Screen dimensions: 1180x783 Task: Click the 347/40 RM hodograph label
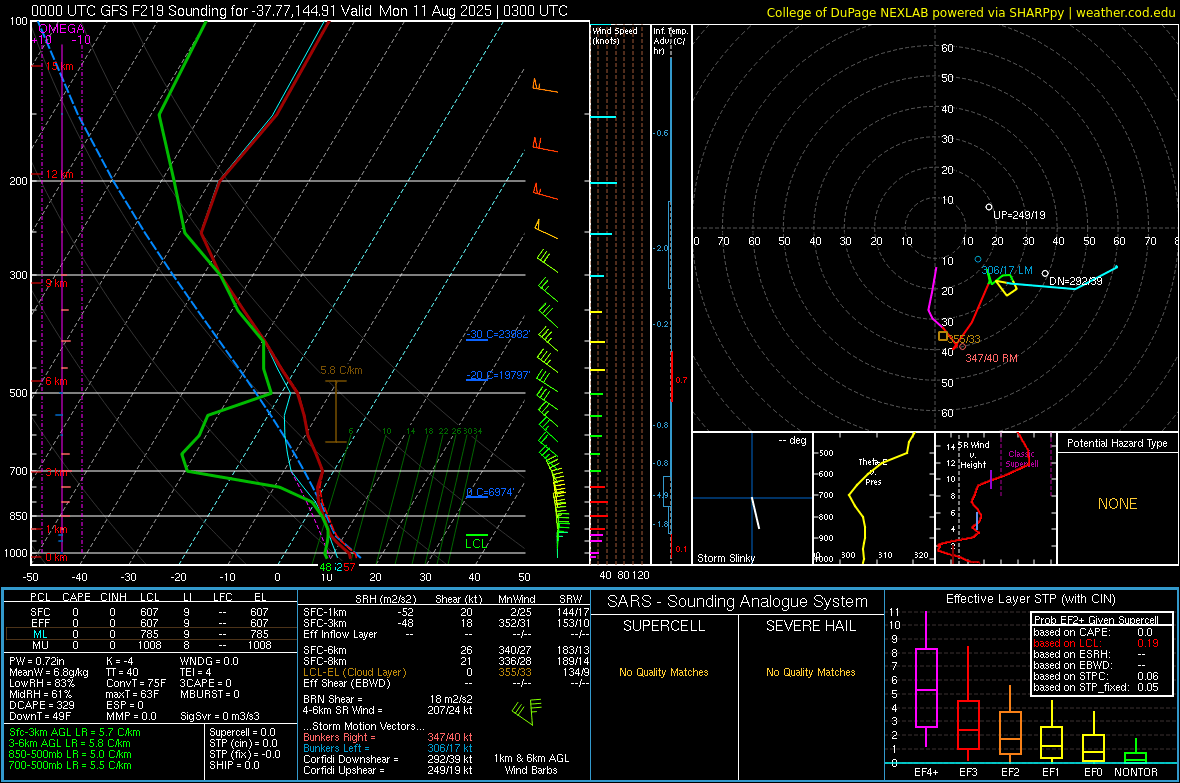(x=991, y=358)
